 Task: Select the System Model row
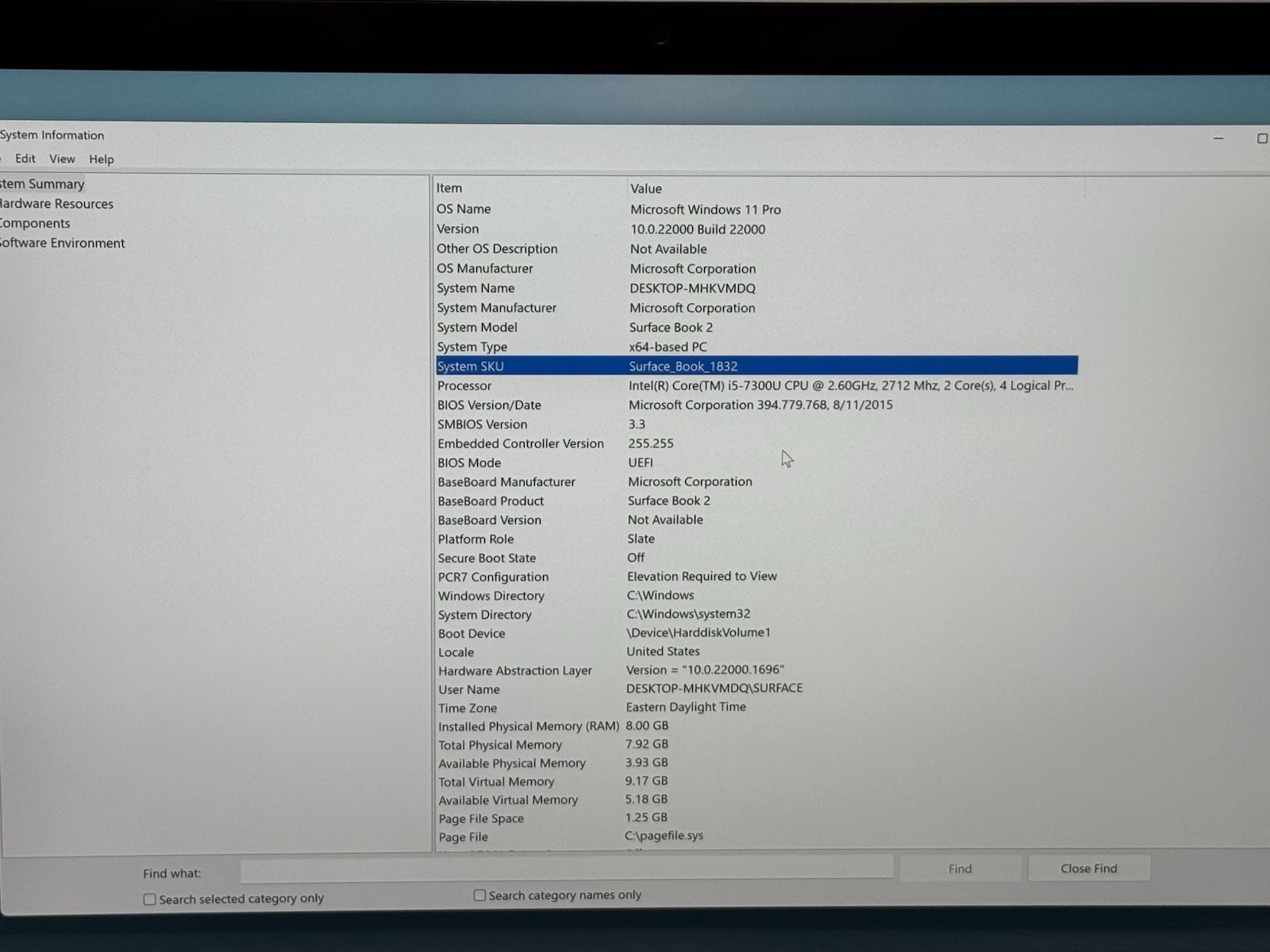point(756,327)
